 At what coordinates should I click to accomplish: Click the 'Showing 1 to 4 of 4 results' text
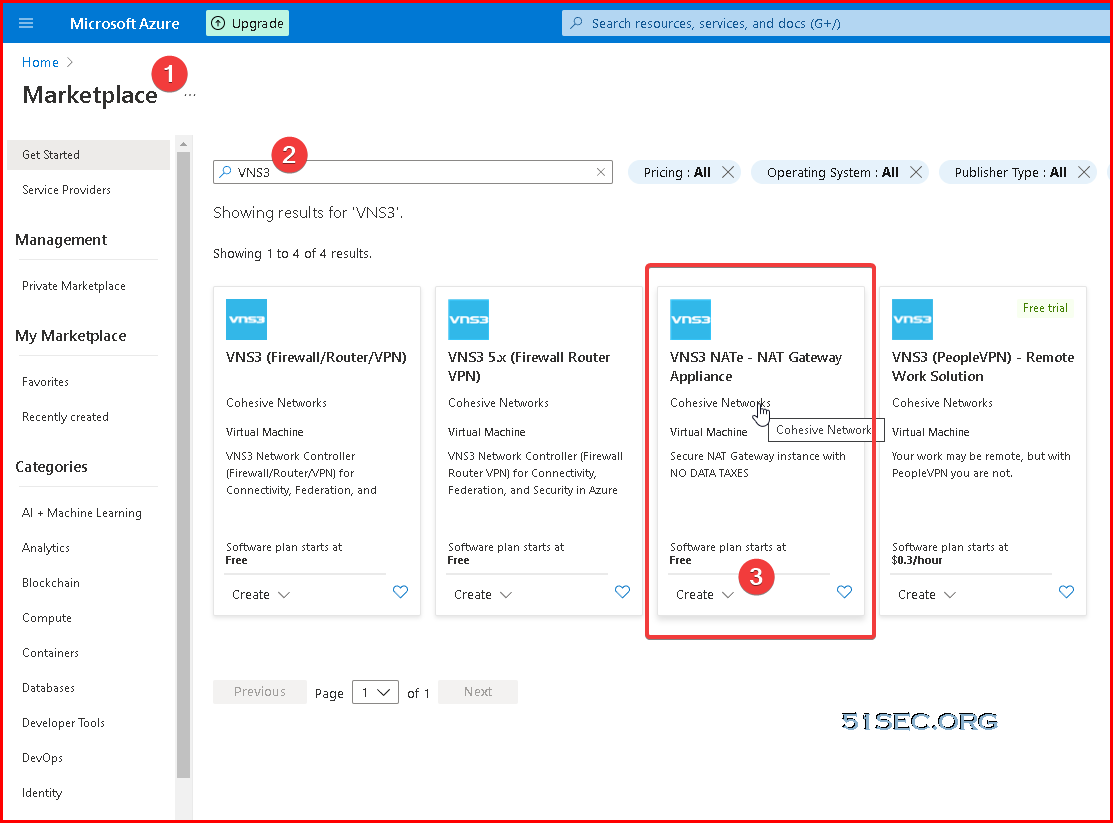292,254
